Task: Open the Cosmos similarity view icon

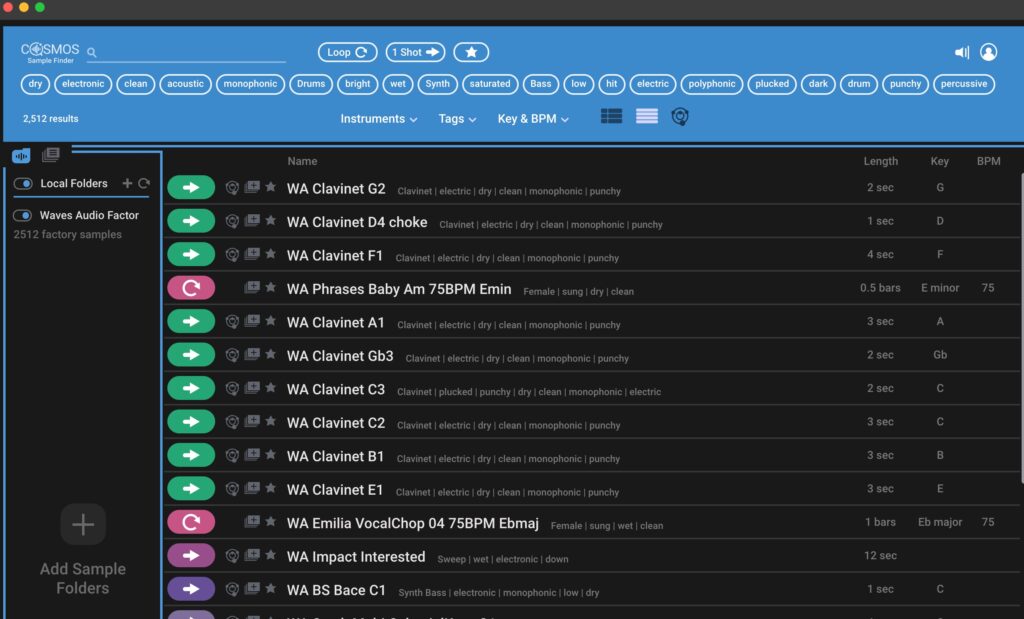Action: (680, 117)
